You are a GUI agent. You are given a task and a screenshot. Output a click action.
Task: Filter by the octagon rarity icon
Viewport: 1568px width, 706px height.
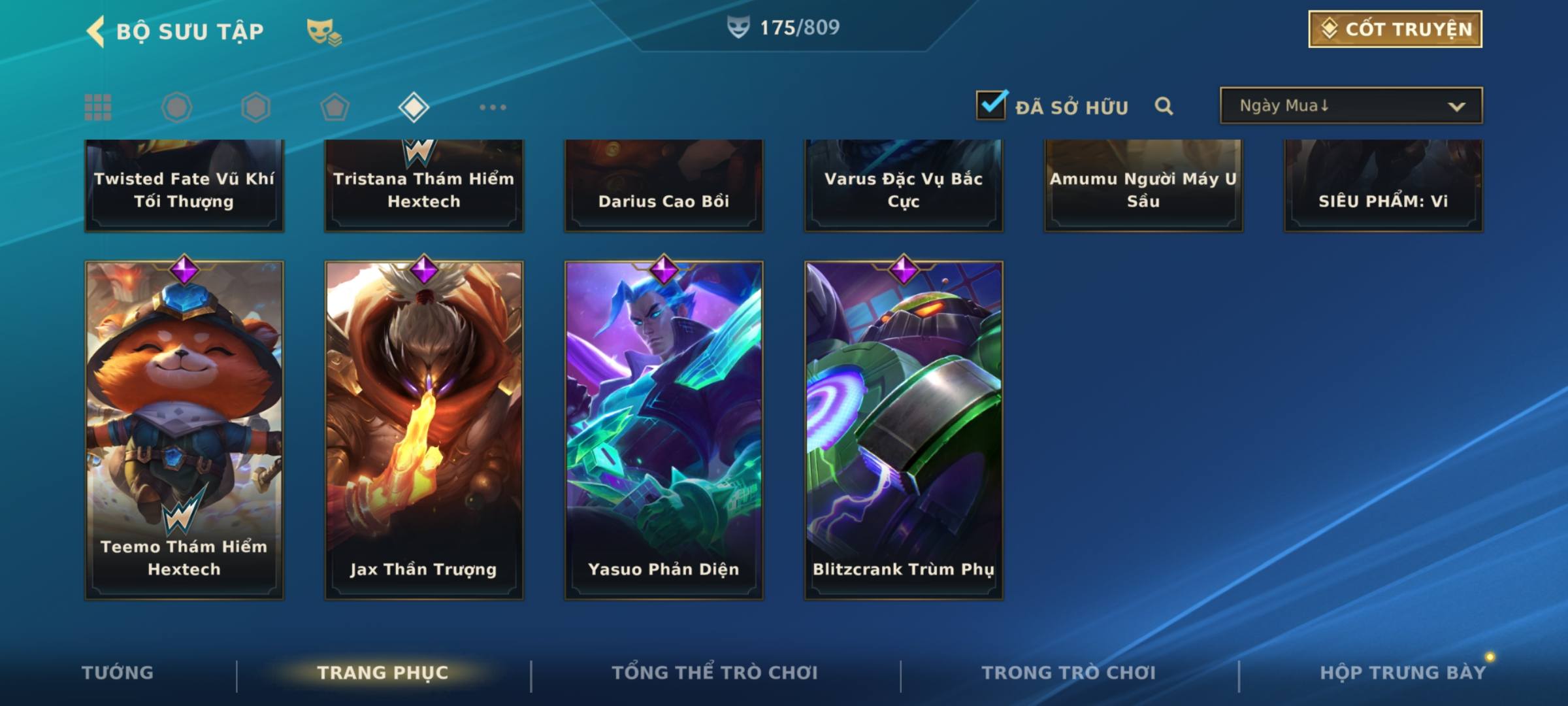coord(176,107)
